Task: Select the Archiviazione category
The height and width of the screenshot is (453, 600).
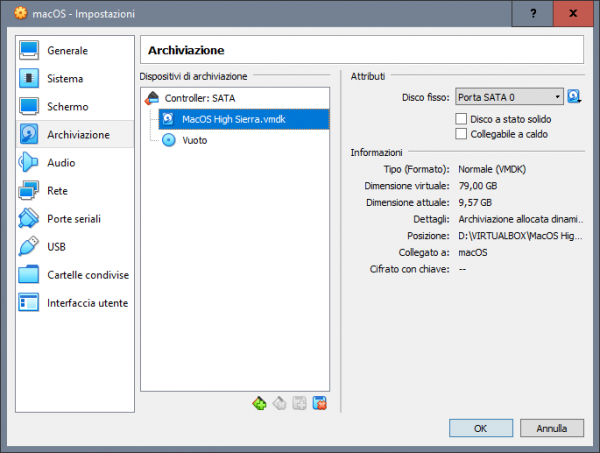Action: (x=75, y=134)
